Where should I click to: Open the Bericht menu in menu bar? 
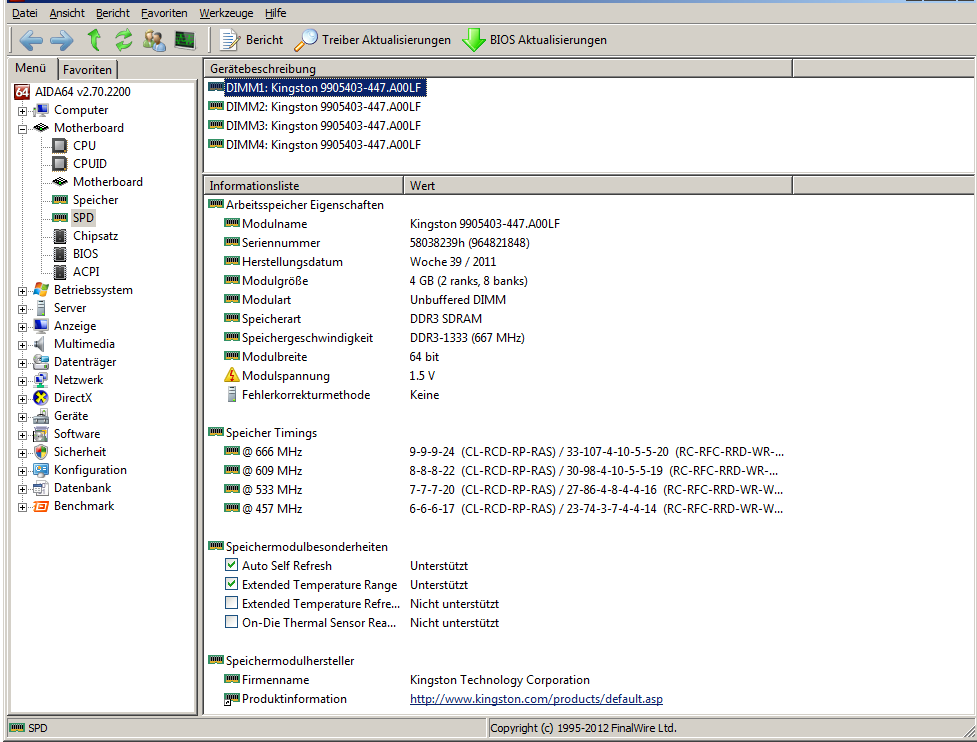pos(113,13)
